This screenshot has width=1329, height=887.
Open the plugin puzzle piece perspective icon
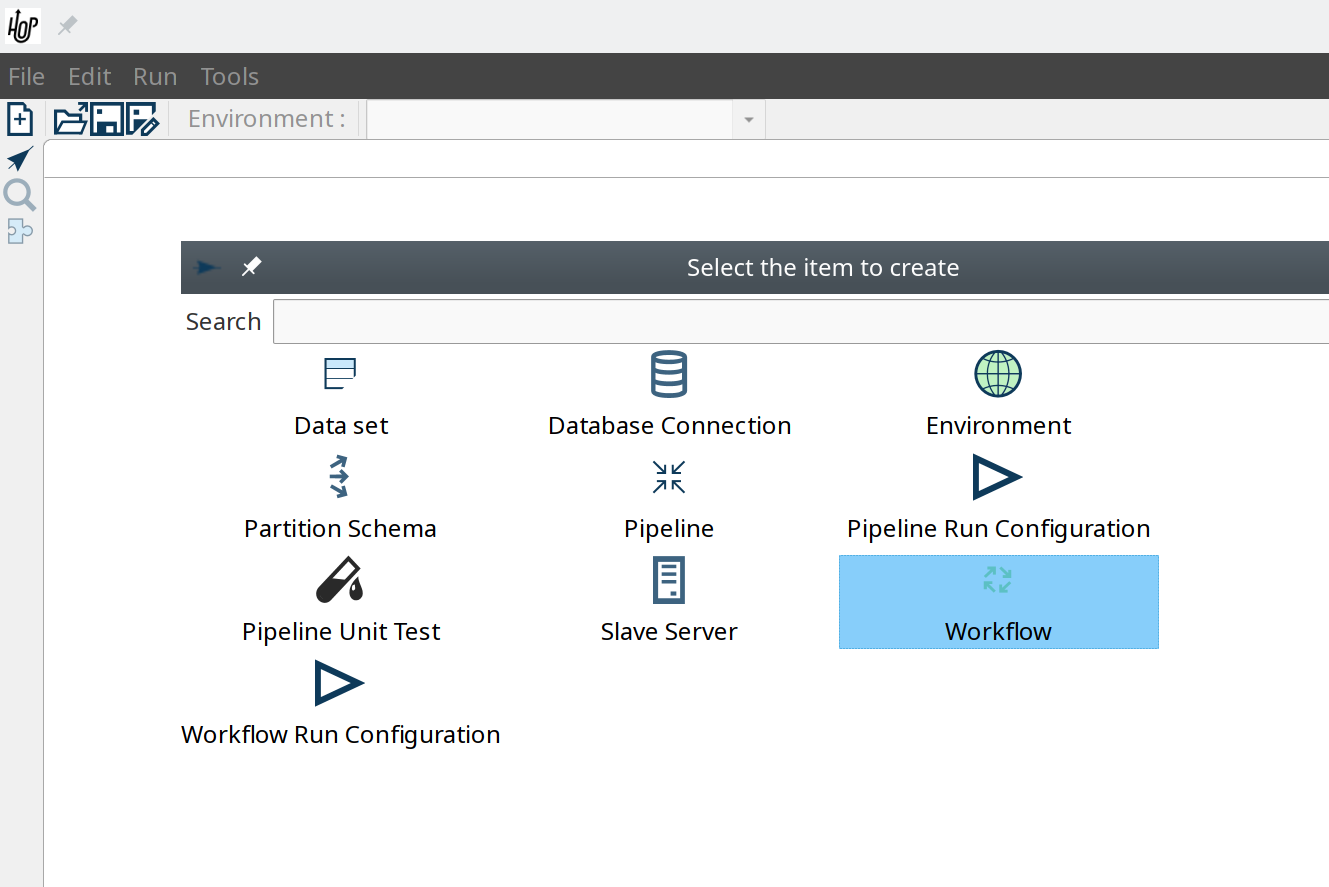tap(20, 232)
